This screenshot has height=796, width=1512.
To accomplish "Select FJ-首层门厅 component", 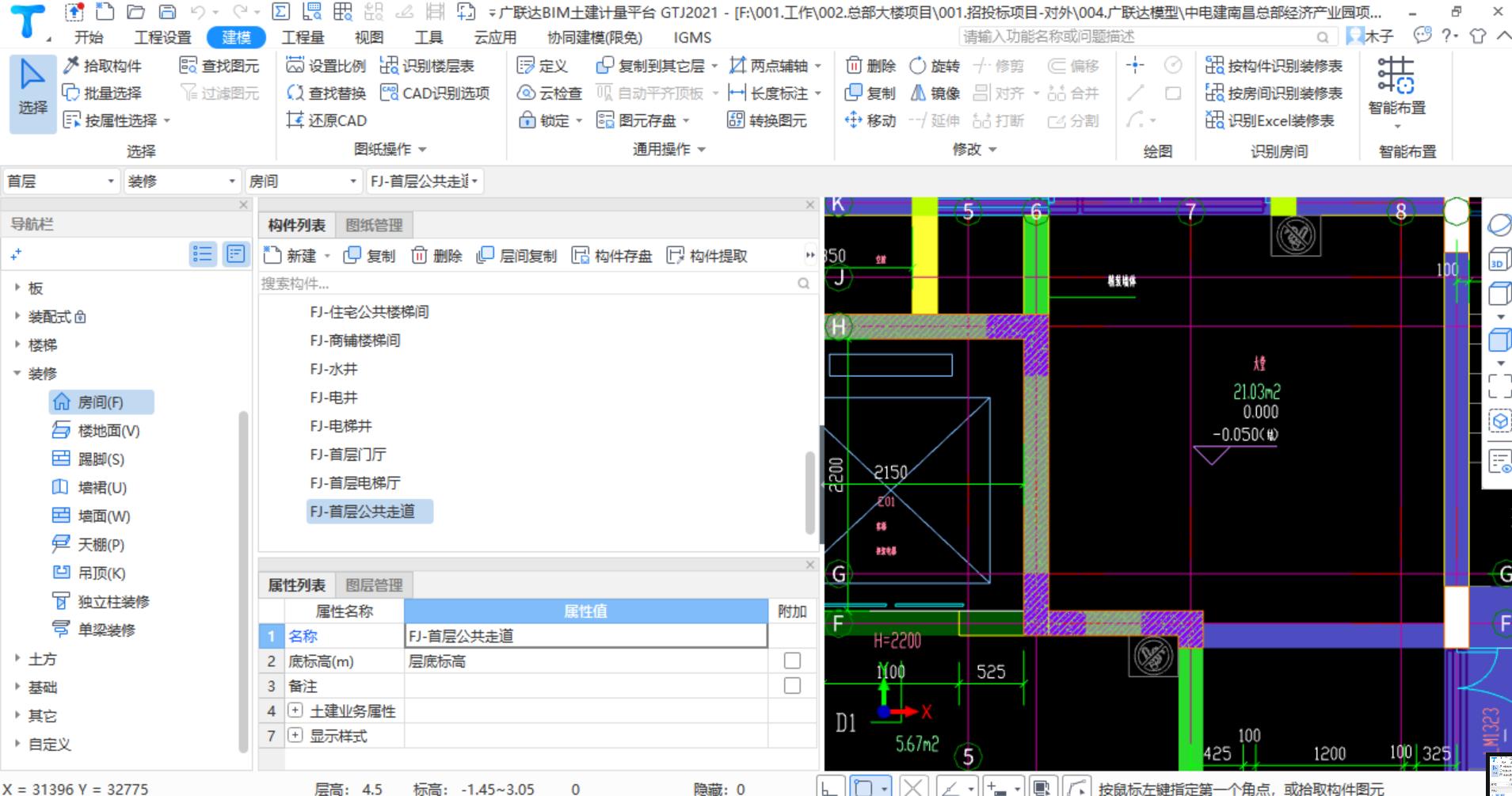I will 348,455.
